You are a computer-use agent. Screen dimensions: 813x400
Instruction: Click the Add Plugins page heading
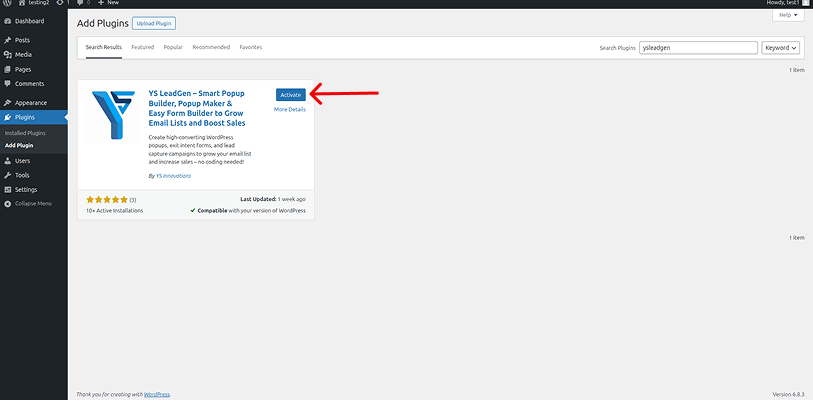click(x=102, y=23)
